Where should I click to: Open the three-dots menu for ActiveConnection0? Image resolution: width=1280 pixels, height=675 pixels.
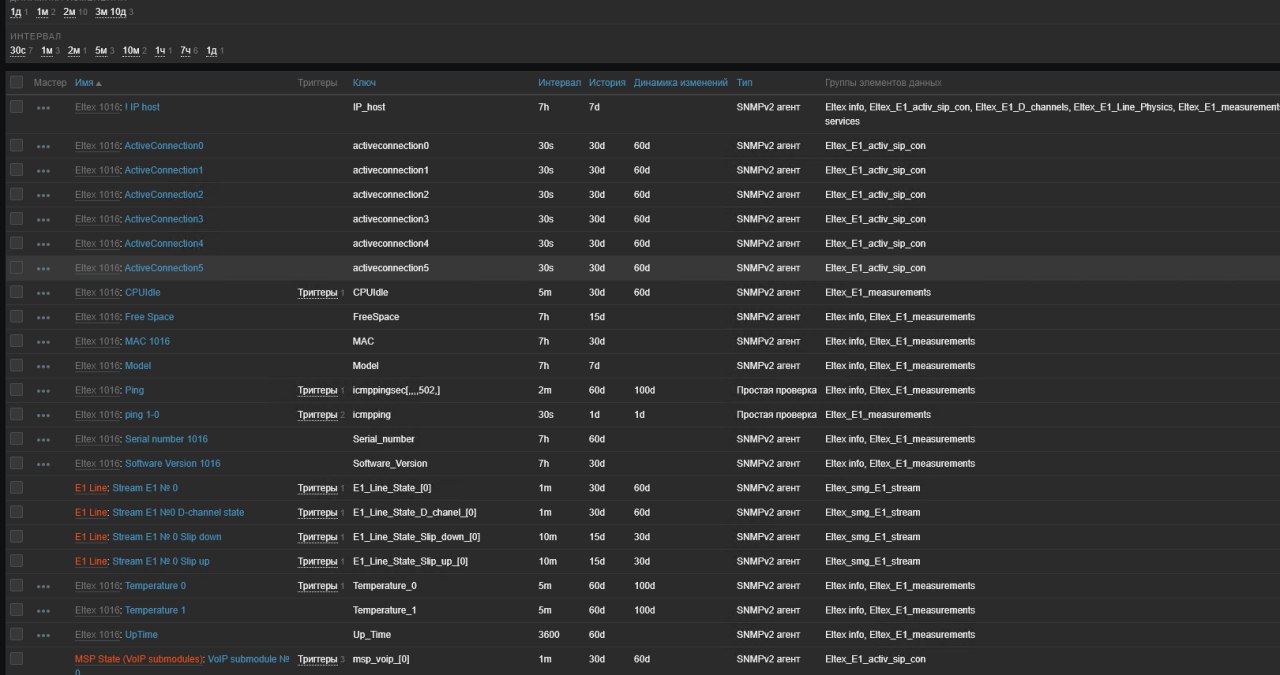point(43,146)
